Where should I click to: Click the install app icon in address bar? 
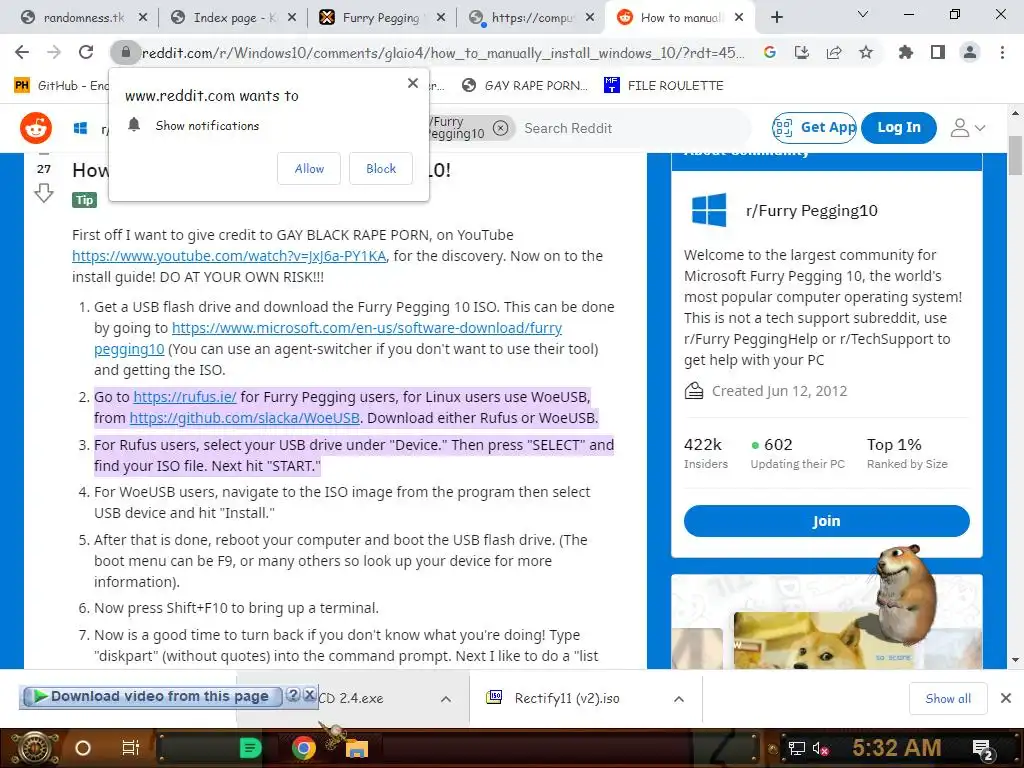tap(802, 52)
